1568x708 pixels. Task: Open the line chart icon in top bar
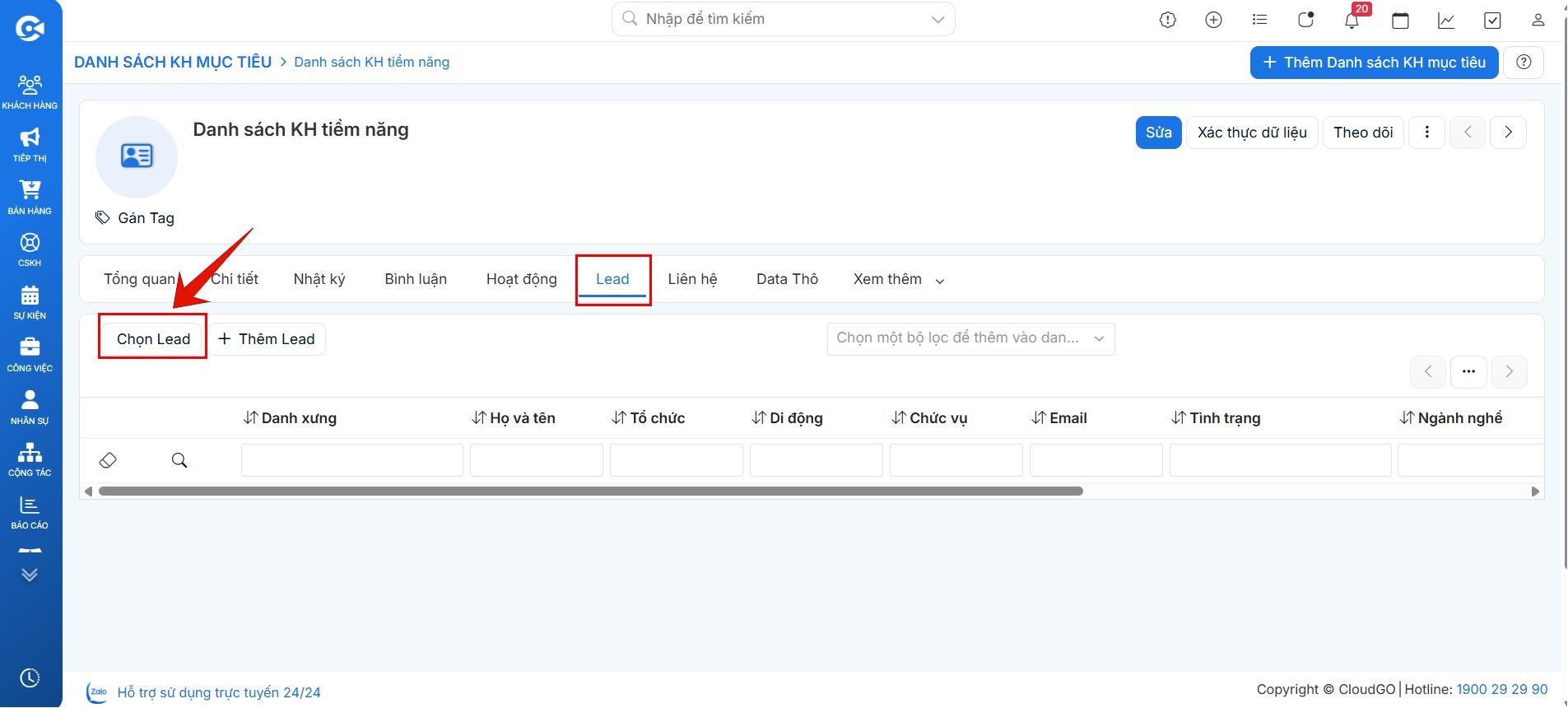[x=1446, y=20]
